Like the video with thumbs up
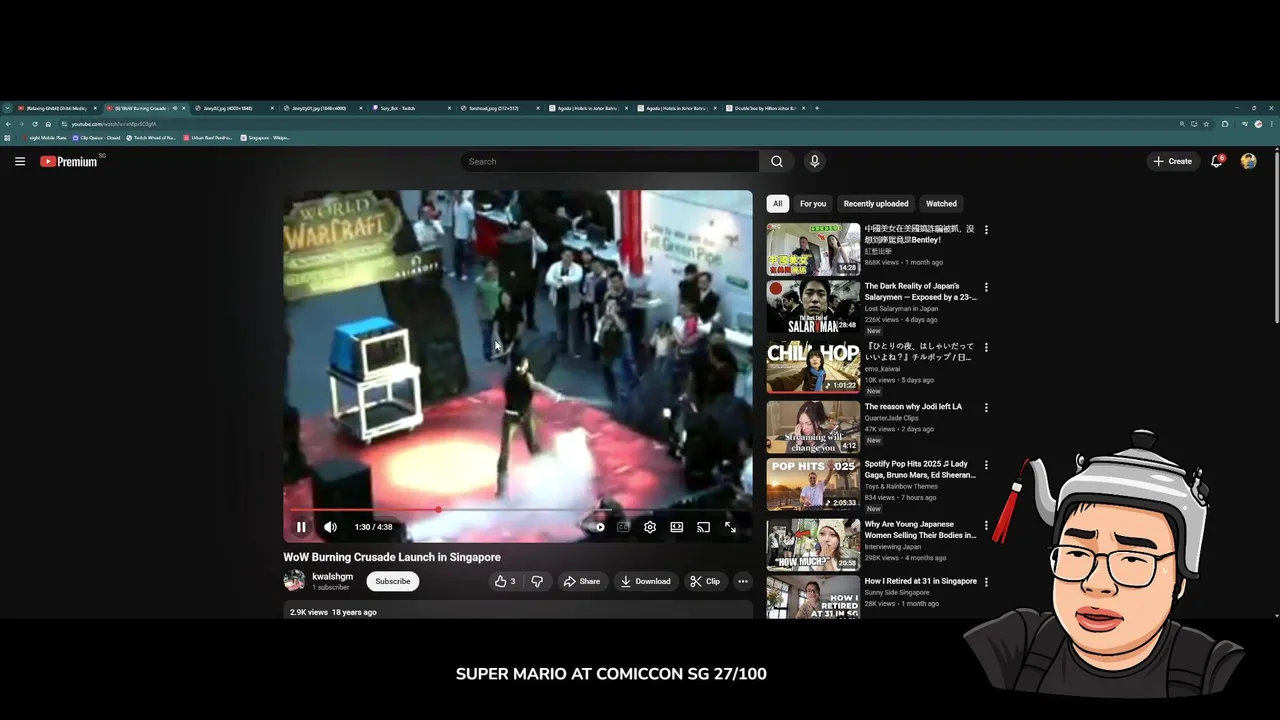The width and height of the screenshot is (1280, 720). pos(505,581)
